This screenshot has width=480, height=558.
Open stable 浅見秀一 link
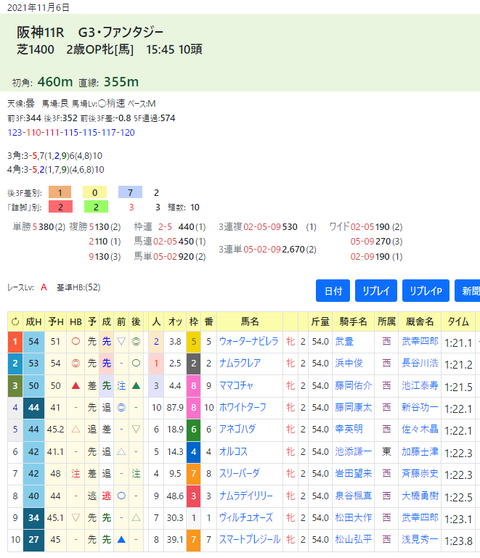coord(420,539)
